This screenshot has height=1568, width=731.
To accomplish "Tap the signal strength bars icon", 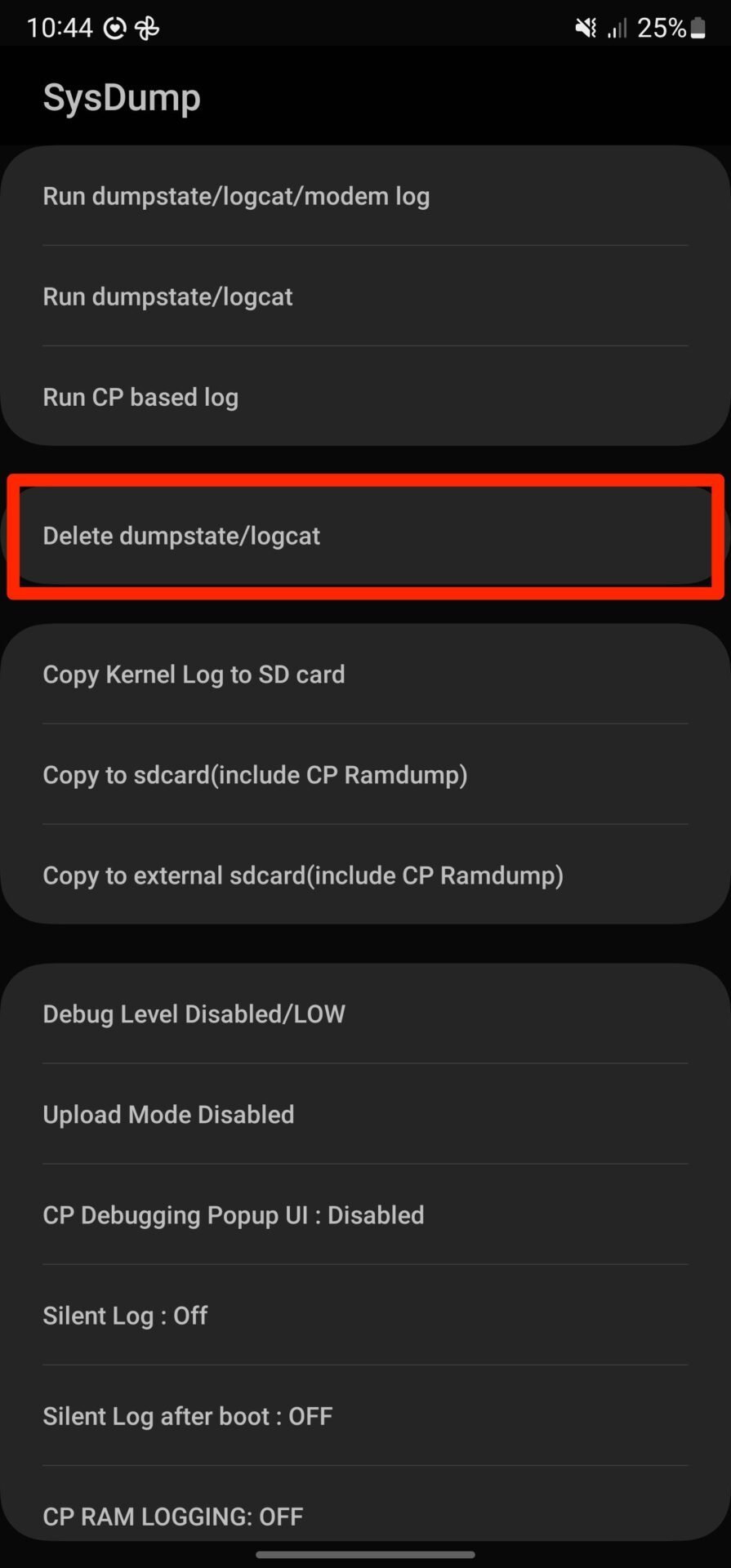I will 617,29.
